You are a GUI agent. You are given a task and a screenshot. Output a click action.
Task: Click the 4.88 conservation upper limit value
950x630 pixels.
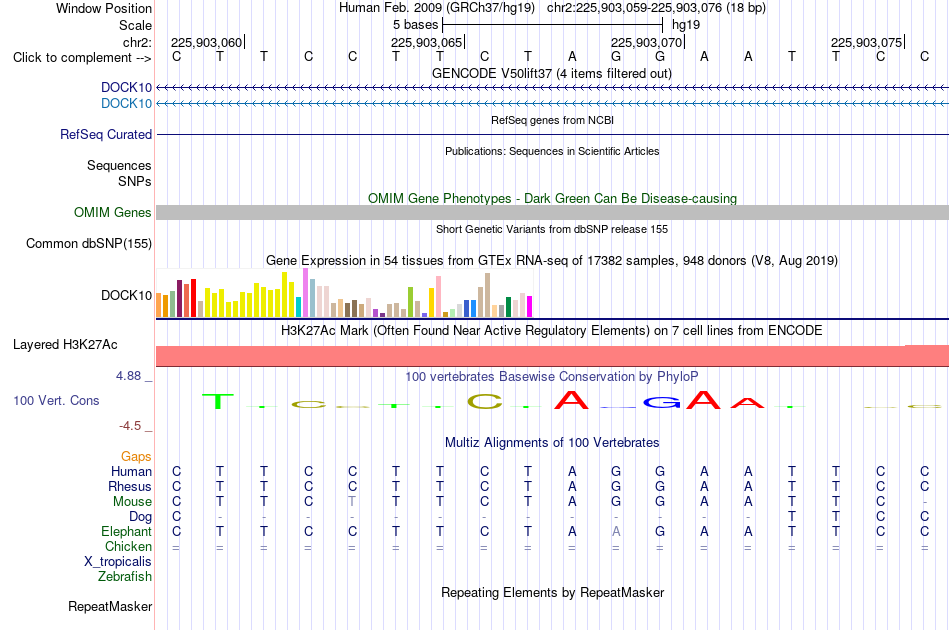[x=128, y=376]
